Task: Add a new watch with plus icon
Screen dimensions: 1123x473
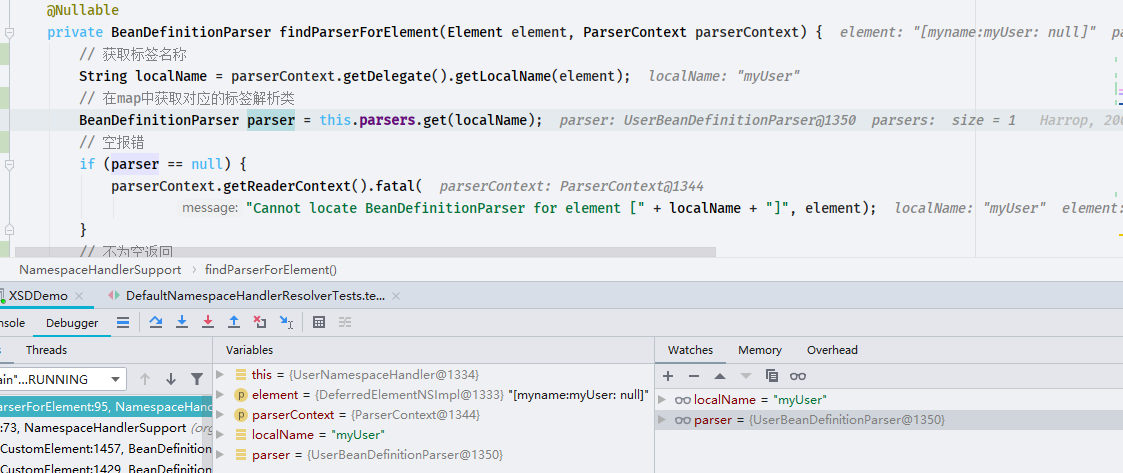Action: pyautogui.click(x=668, y=376)
